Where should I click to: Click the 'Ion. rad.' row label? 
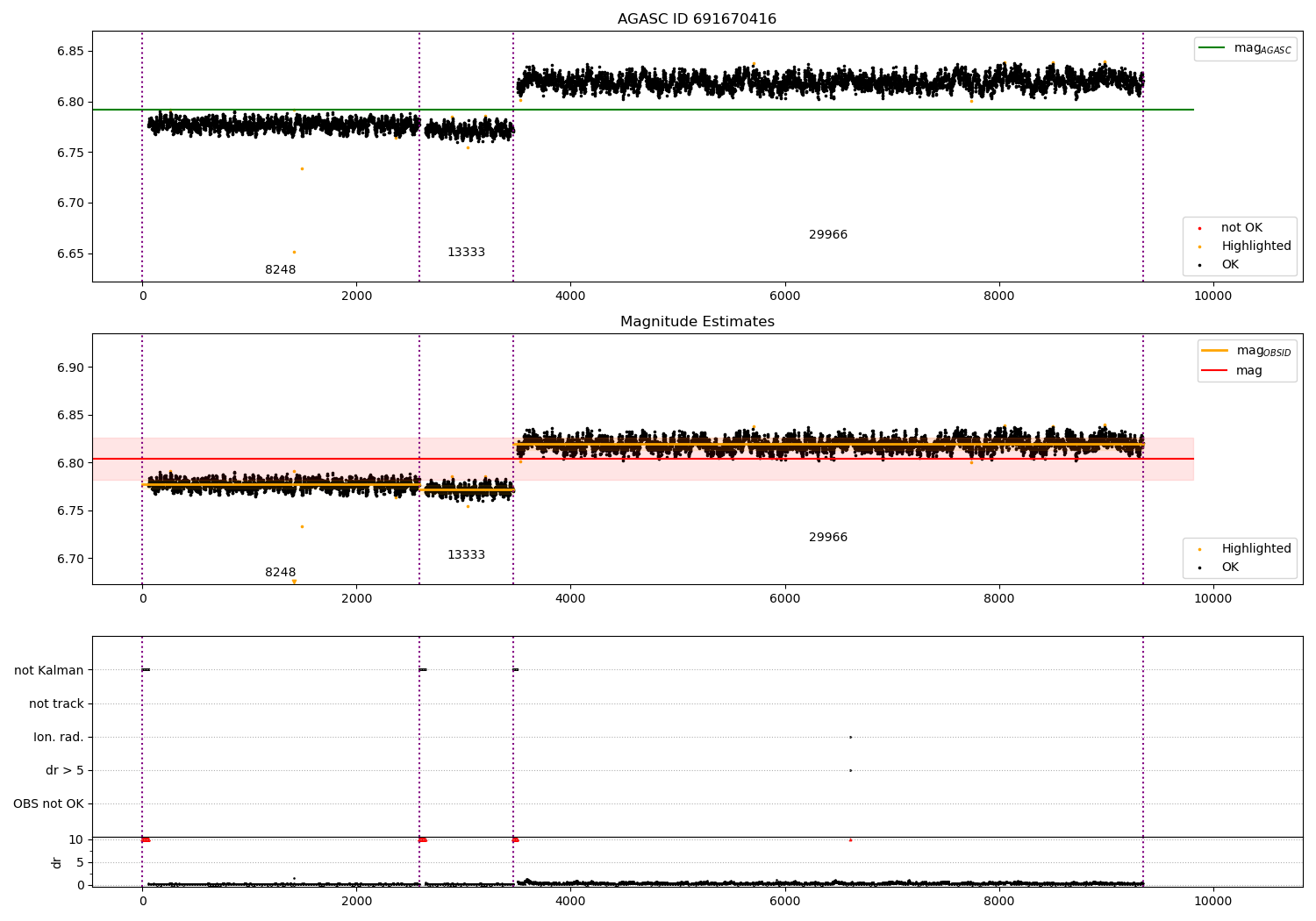pyautogui.click(x=59, y=737)
